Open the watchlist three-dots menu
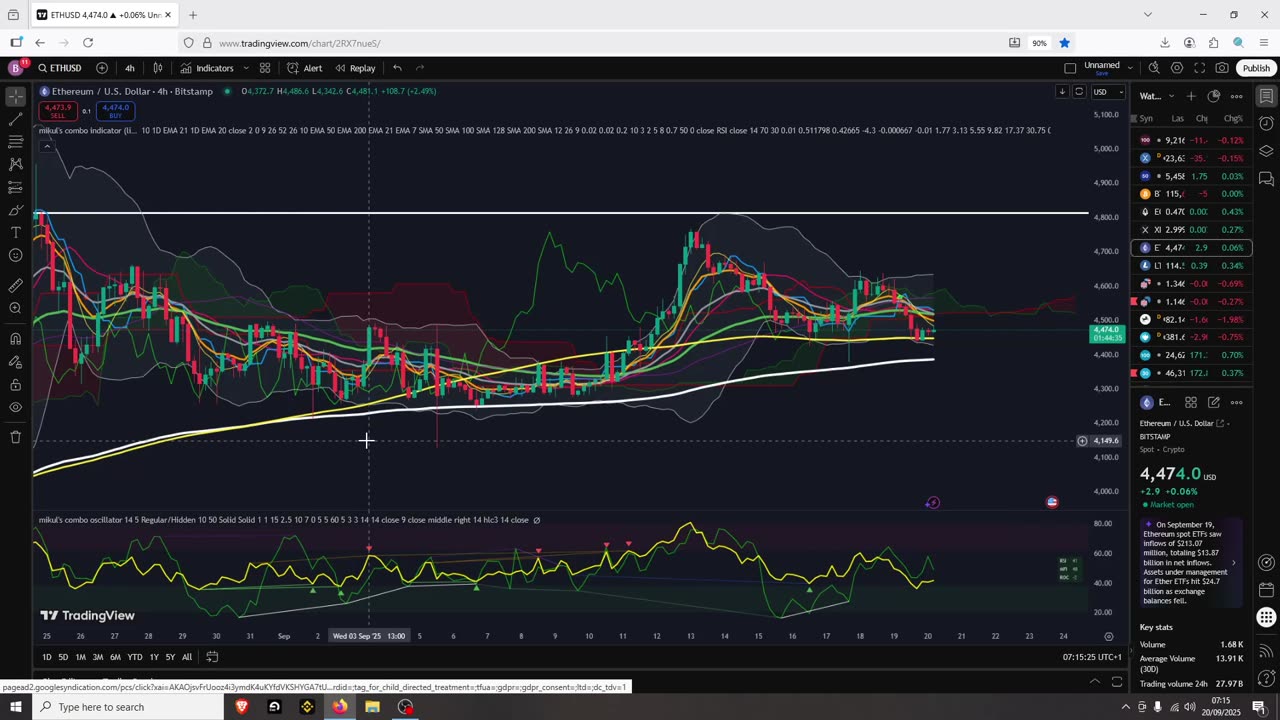This screenshot has width=1280, height=720. 1237,96
